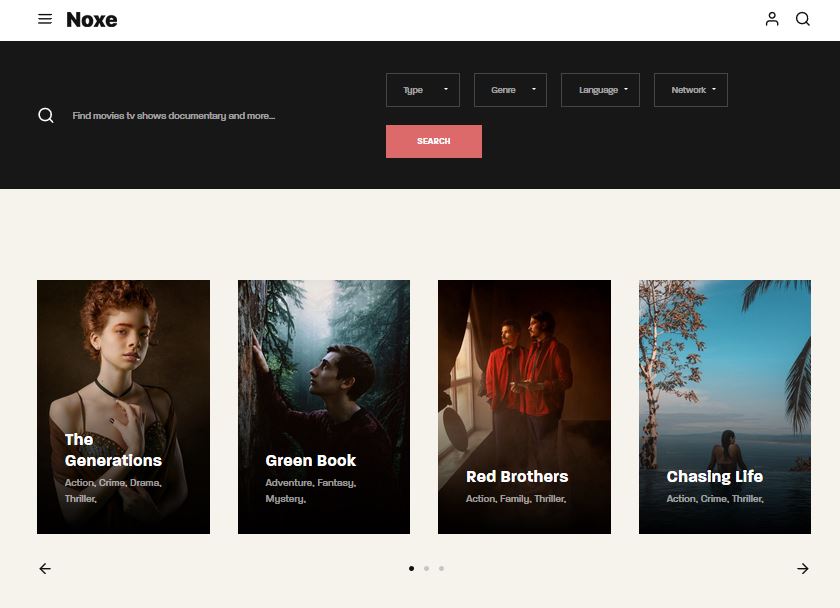This screenshot has height=608, width=840.
Task: Open the hamburger menu icon
Action: click(45, 19)
